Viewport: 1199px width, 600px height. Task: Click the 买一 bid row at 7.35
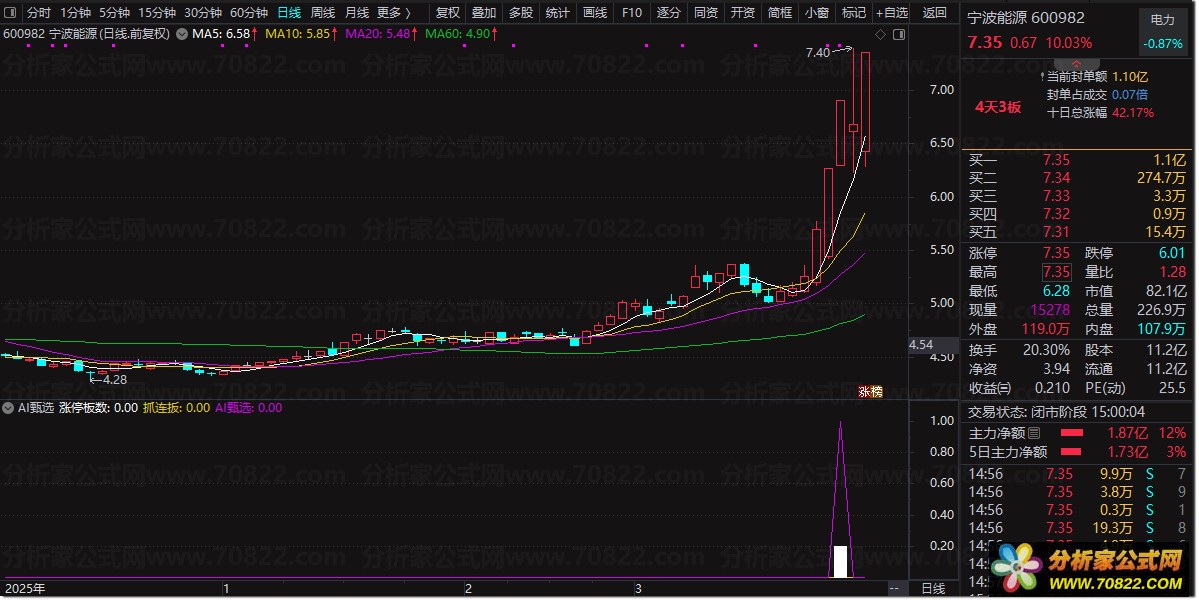(x=1077, y=160)
